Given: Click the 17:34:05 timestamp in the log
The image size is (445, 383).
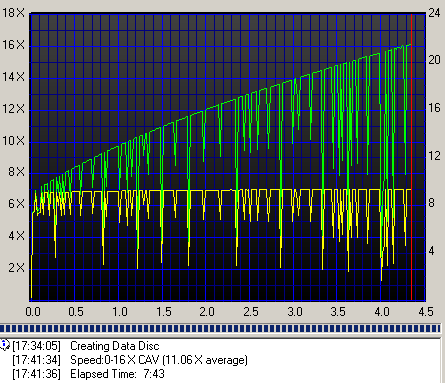Looking at the screenshot, I should point(36,346).
